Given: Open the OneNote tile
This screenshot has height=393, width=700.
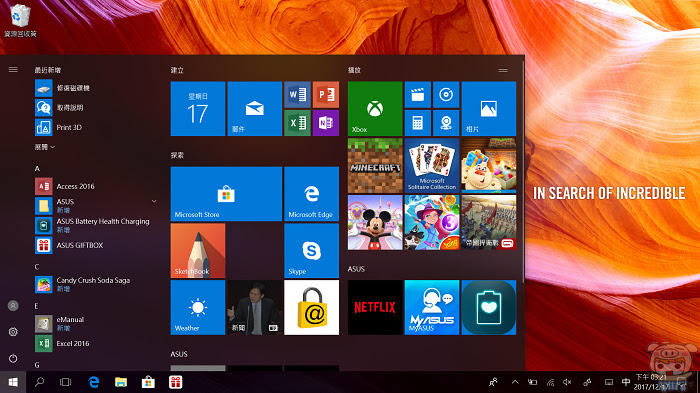Looking at the screenshot, I should pyautogui.click(x=325, y=122).
